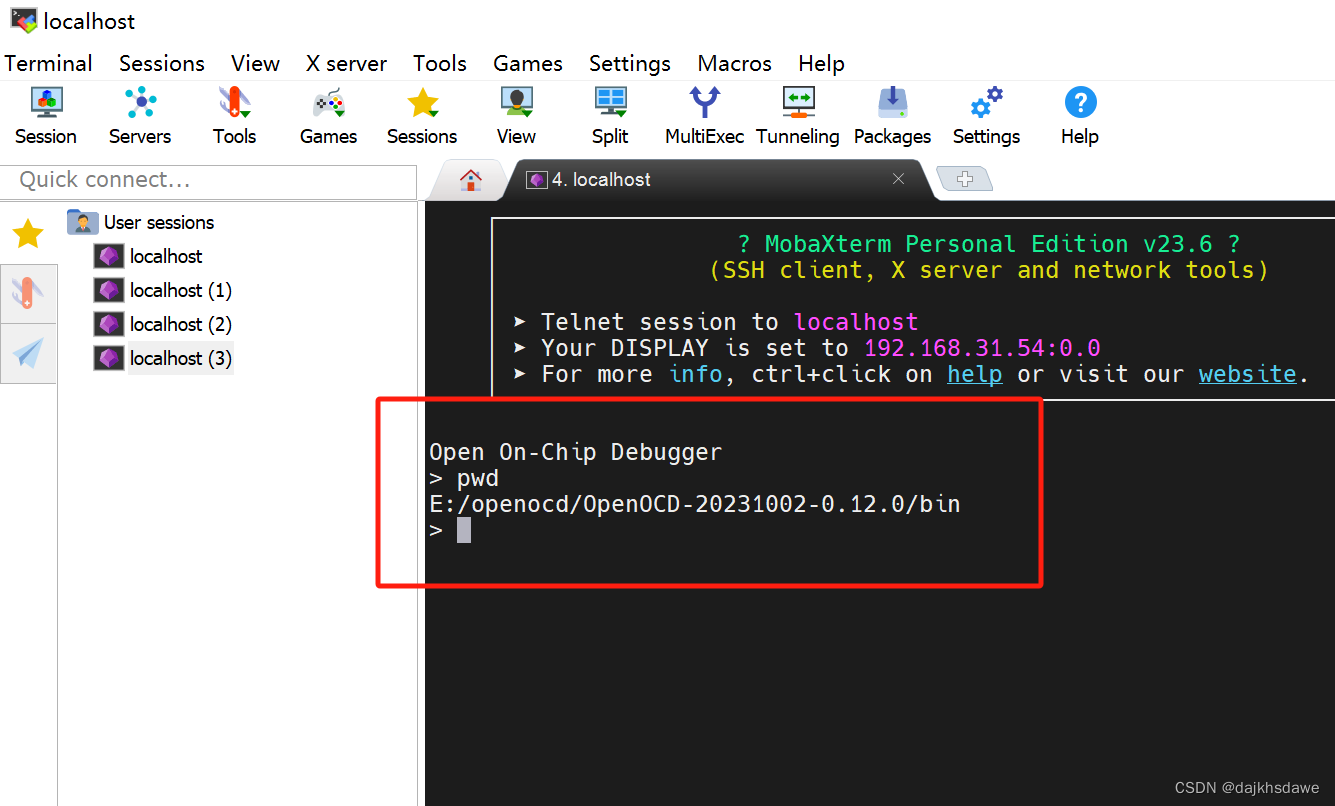Launch Games from the toolbar
This screenshot has width=1335, height=806.
coord(328,115)
